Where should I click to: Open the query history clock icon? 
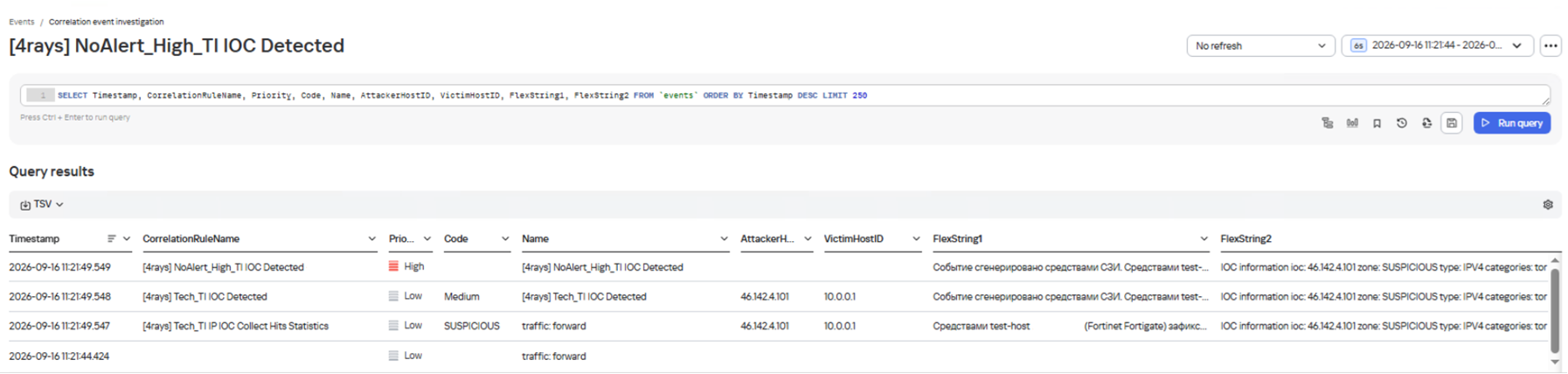pos(1401,123)
